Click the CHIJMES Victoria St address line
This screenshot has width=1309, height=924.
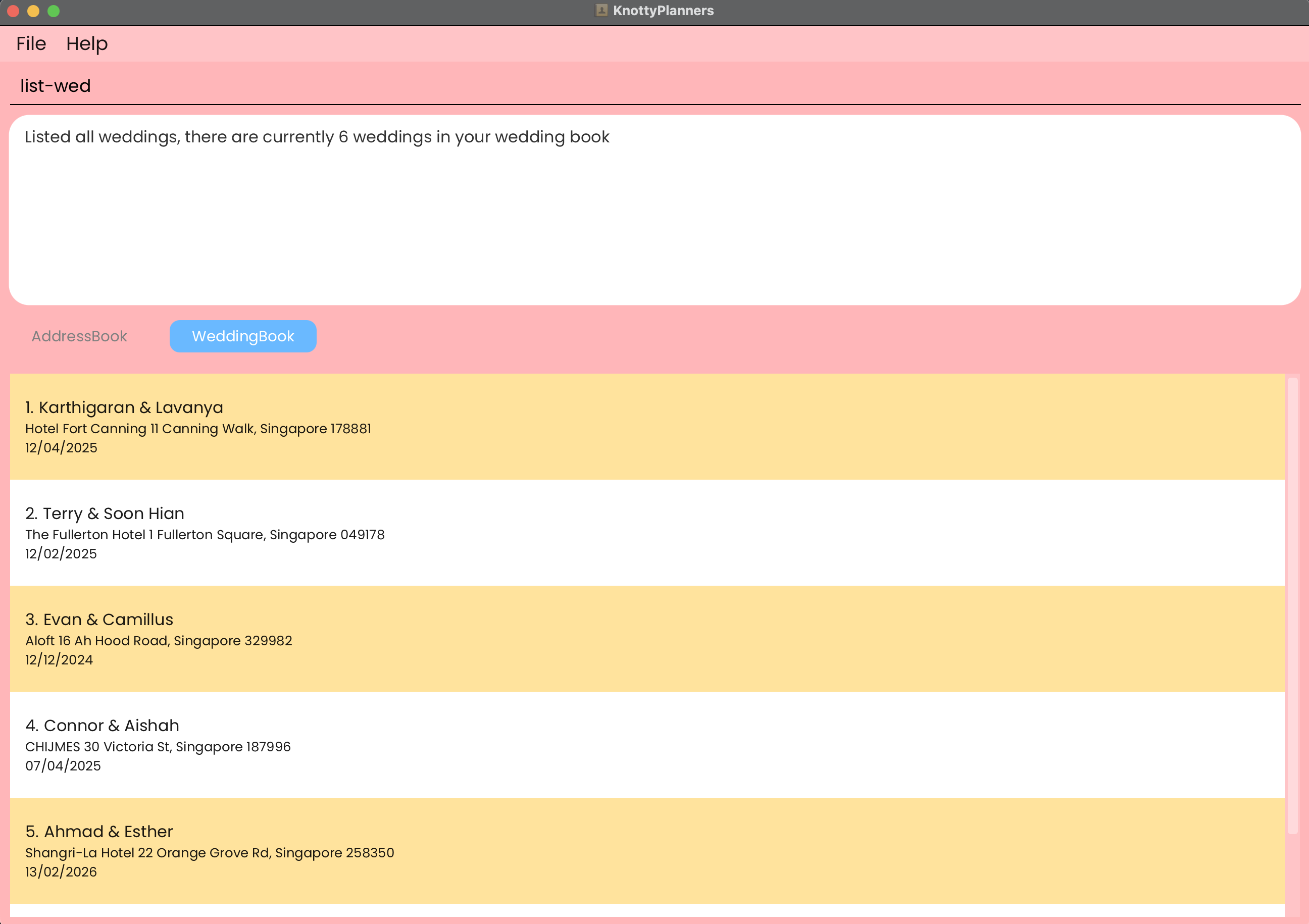tap(158, 747)
